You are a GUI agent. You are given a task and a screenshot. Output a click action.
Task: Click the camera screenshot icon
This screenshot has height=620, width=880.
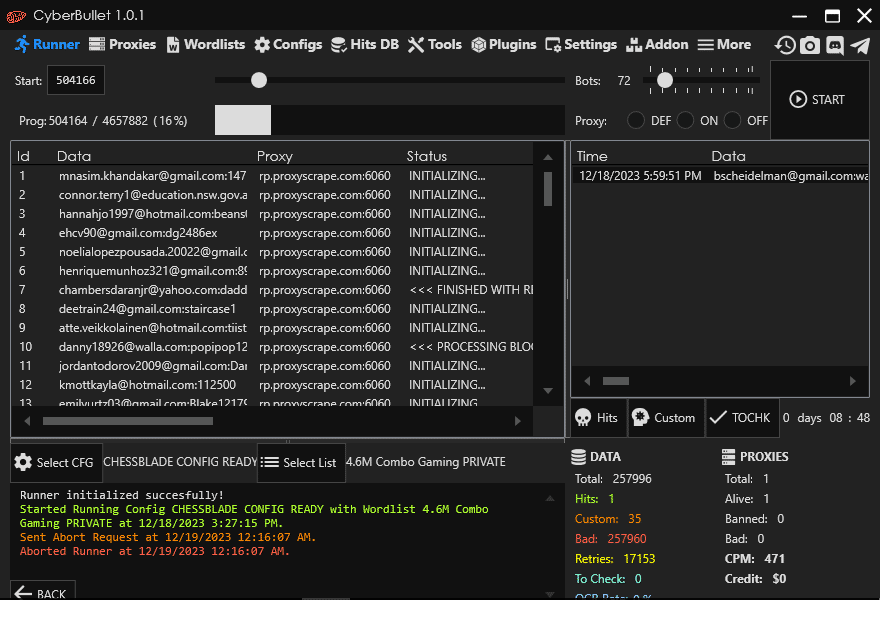(x=810, y=45)
